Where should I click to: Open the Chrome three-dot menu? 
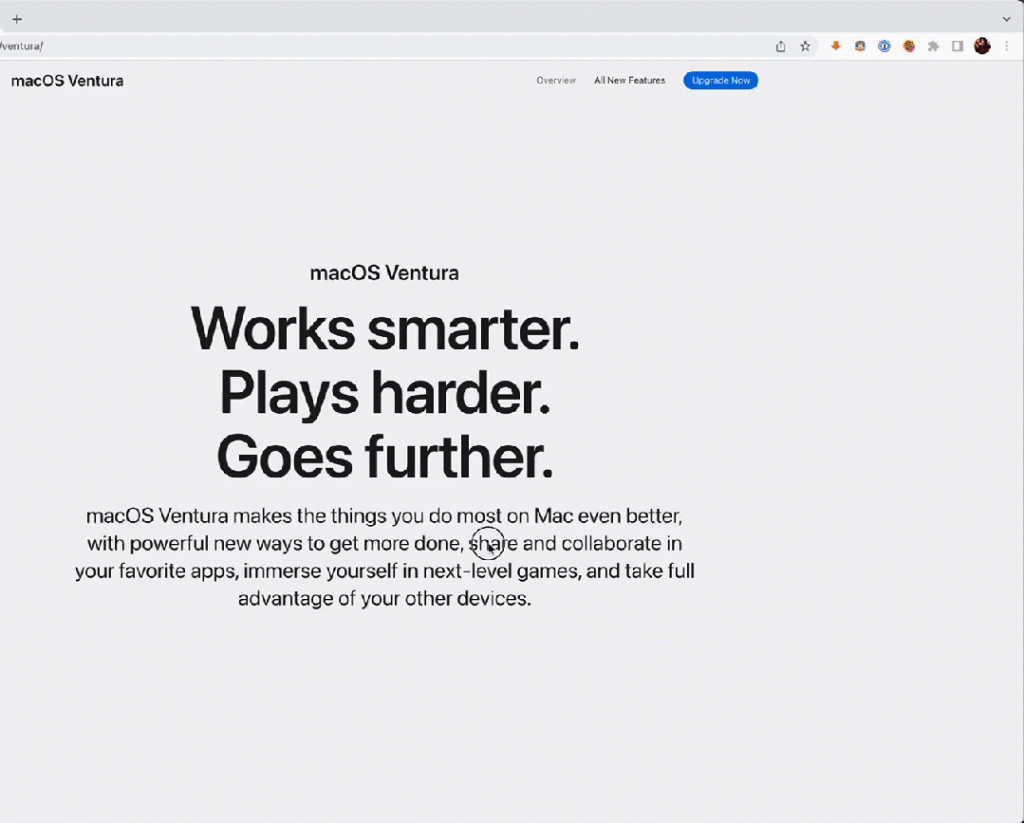pyautogui.click(x=1007, y=46)
